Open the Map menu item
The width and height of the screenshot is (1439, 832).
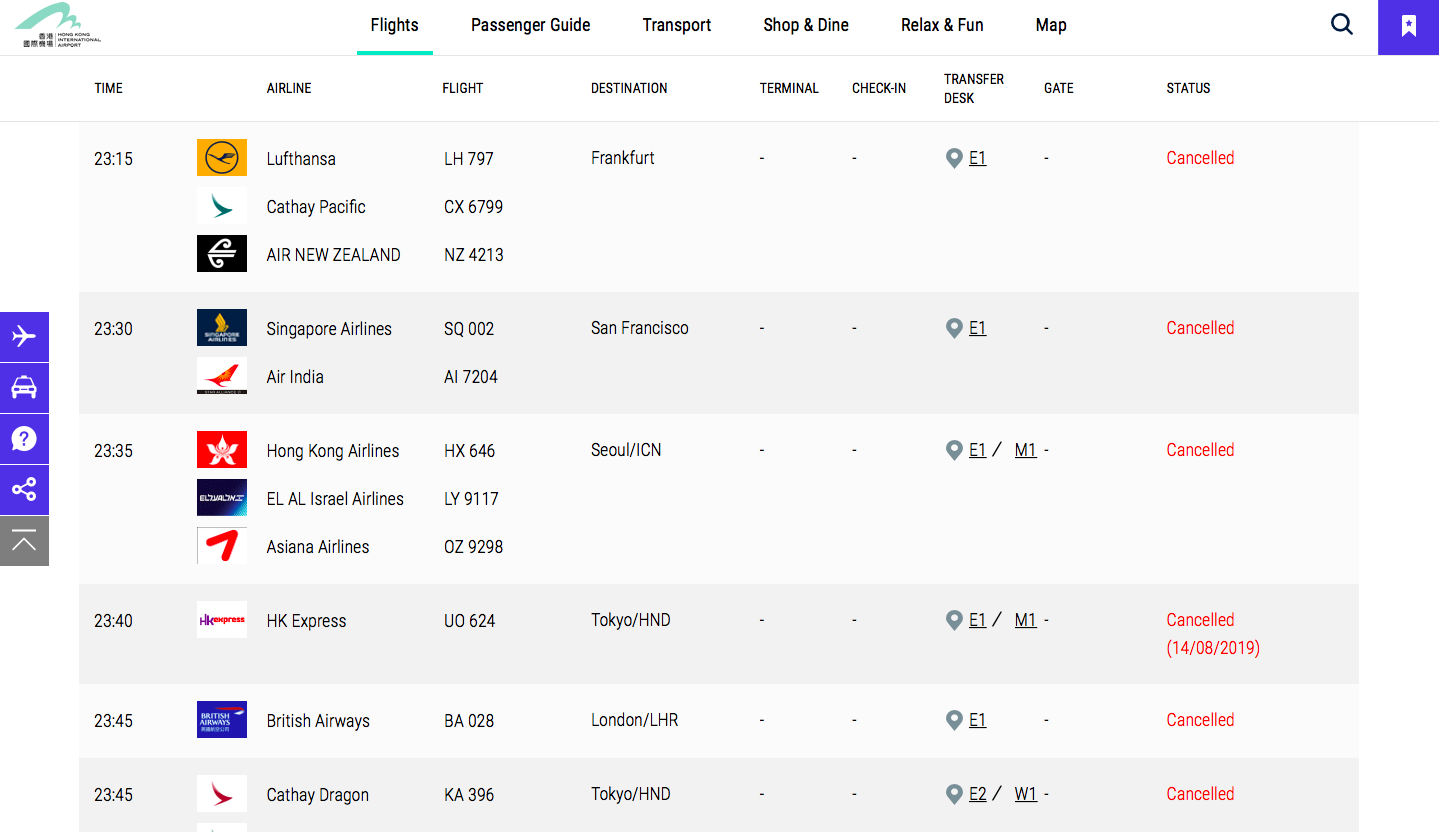tap(1051, 25)
